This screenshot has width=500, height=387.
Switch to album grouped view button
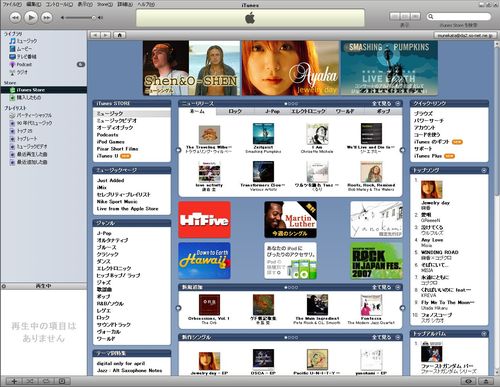click(x=405, y=16)
